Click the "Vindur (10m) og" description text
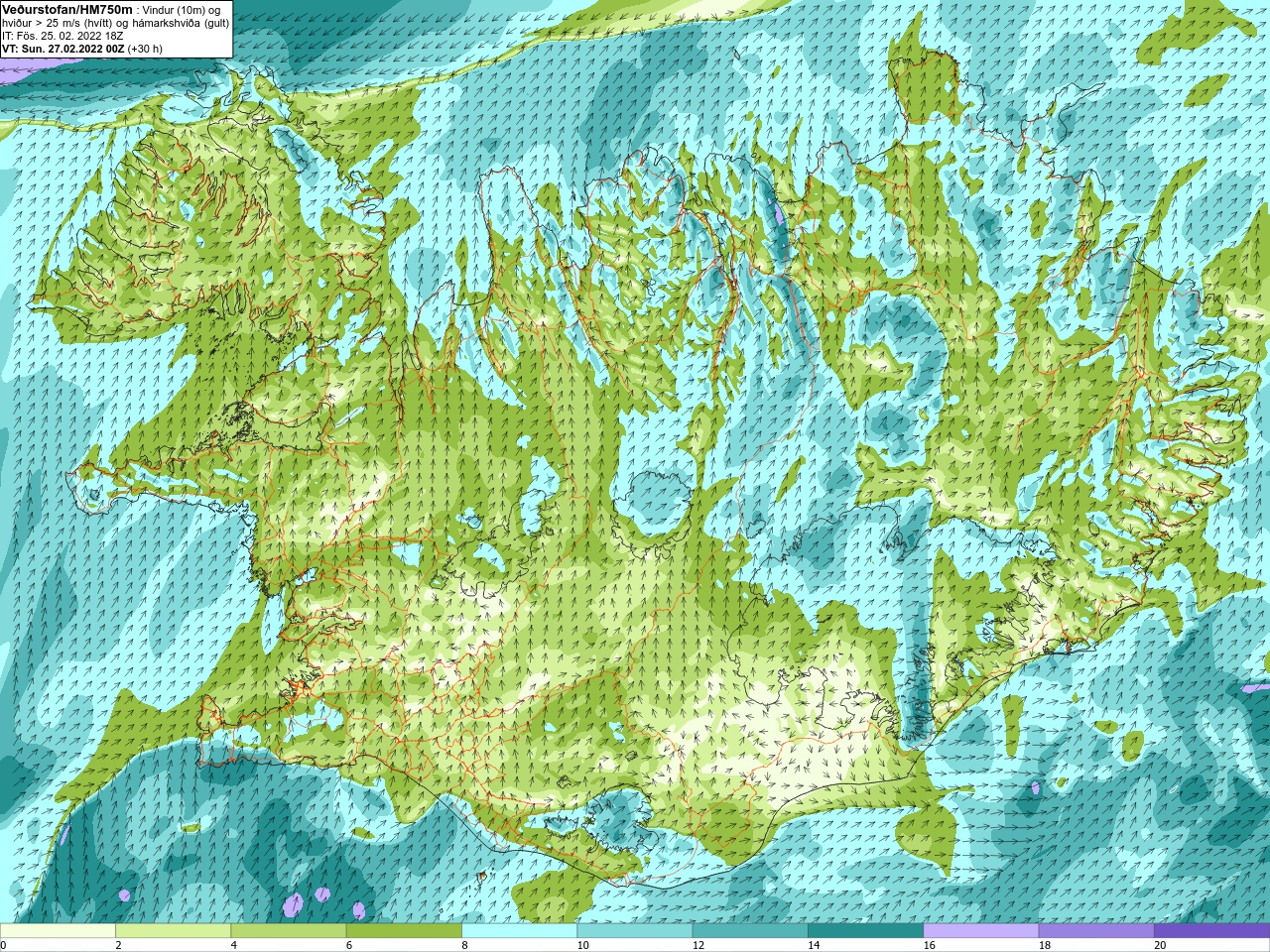1270x952 pixels. tap(182, 10)
